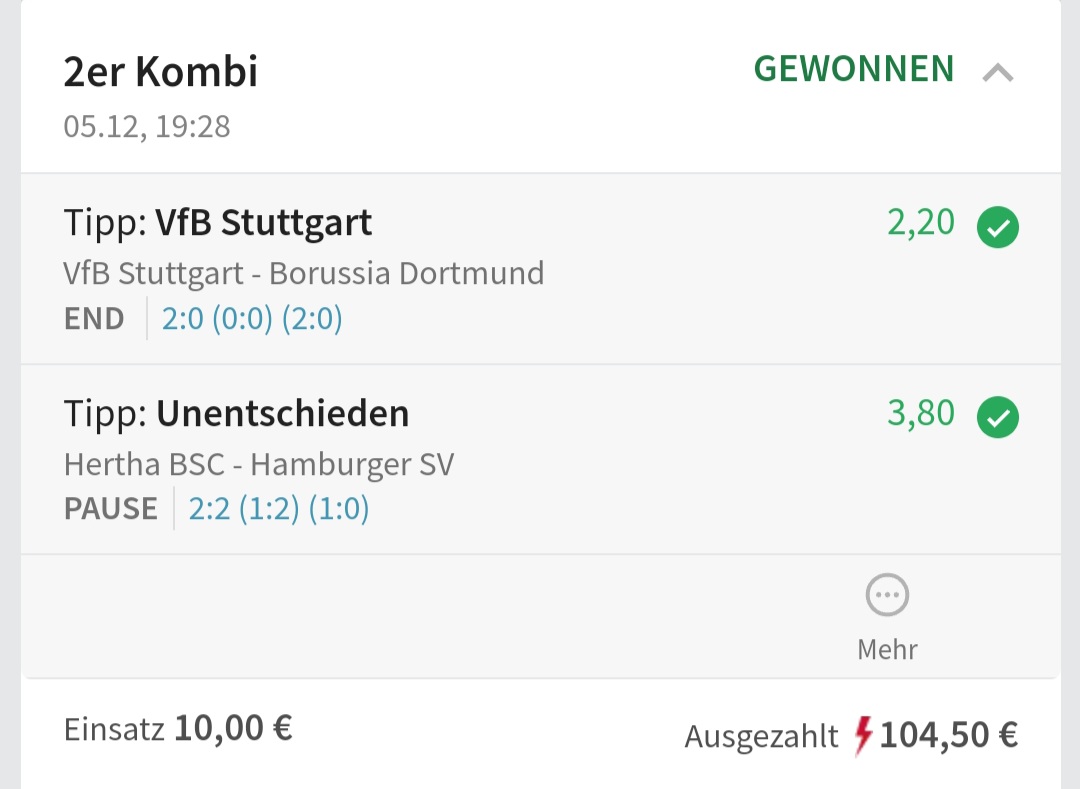Open Hertha BSC - Hamburger SV match

click(258, 464)
